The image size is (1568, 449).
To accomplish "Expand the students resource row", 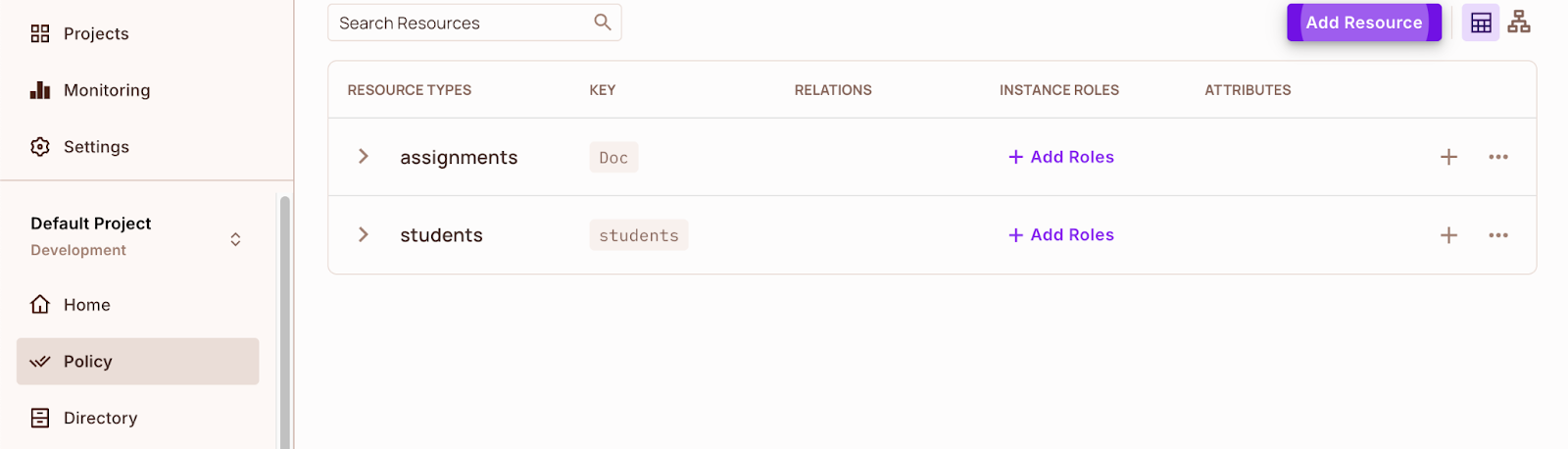I will (364, 235).
